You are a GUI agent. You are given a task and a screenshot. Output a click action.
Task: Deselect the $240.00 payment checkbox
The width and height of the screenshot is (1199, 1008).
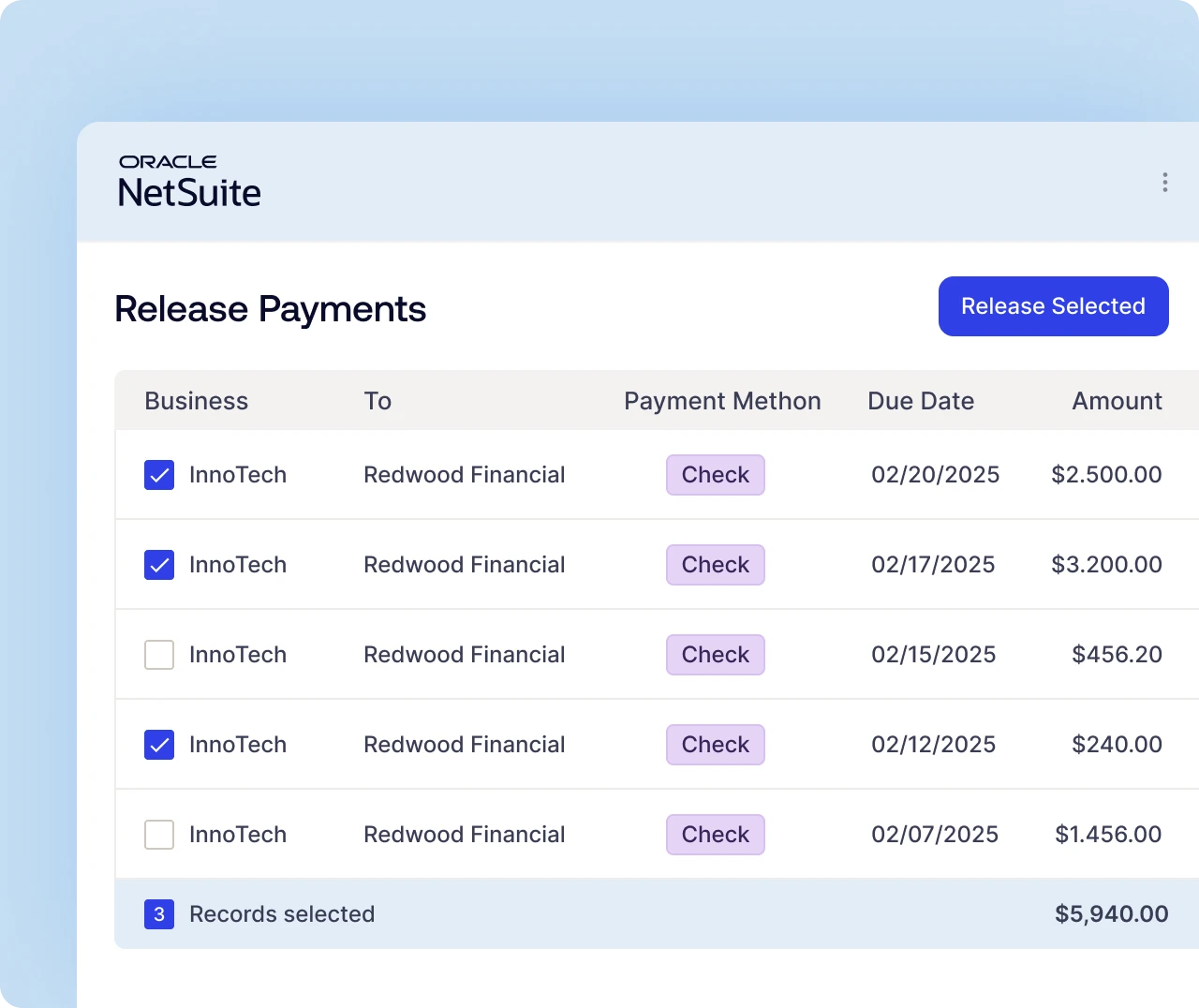pos(159,745)
